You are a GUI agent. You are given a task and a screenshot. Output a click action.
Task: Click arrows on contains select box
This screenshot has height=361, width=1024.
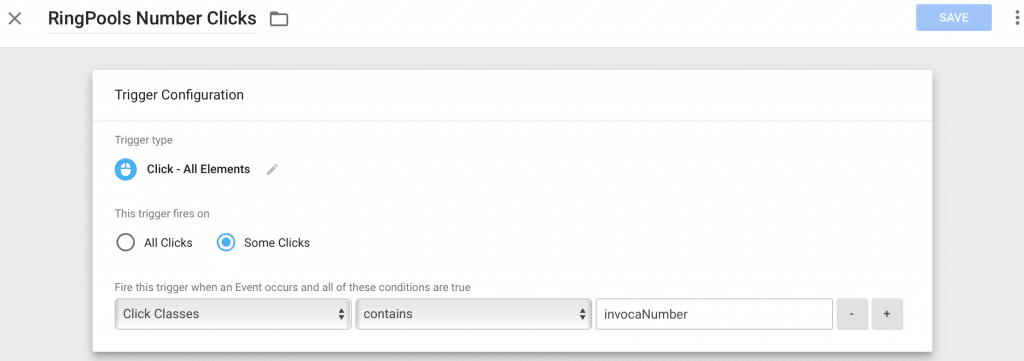tap(582, 314)
